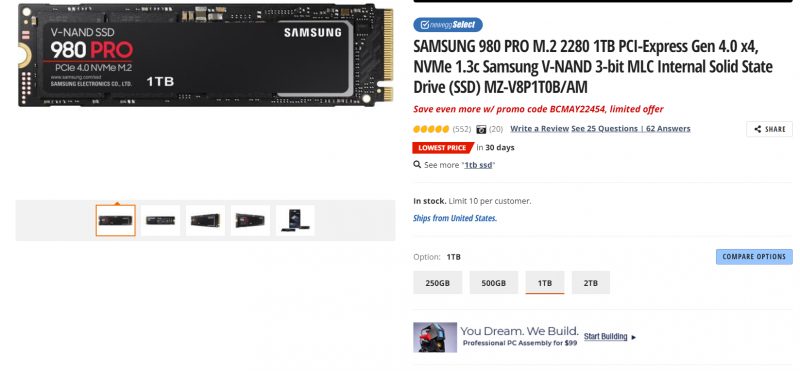This screenshot has width=800, height=371.
Task: Follow the 1tb ssd search link
Action: click(478, 165)
